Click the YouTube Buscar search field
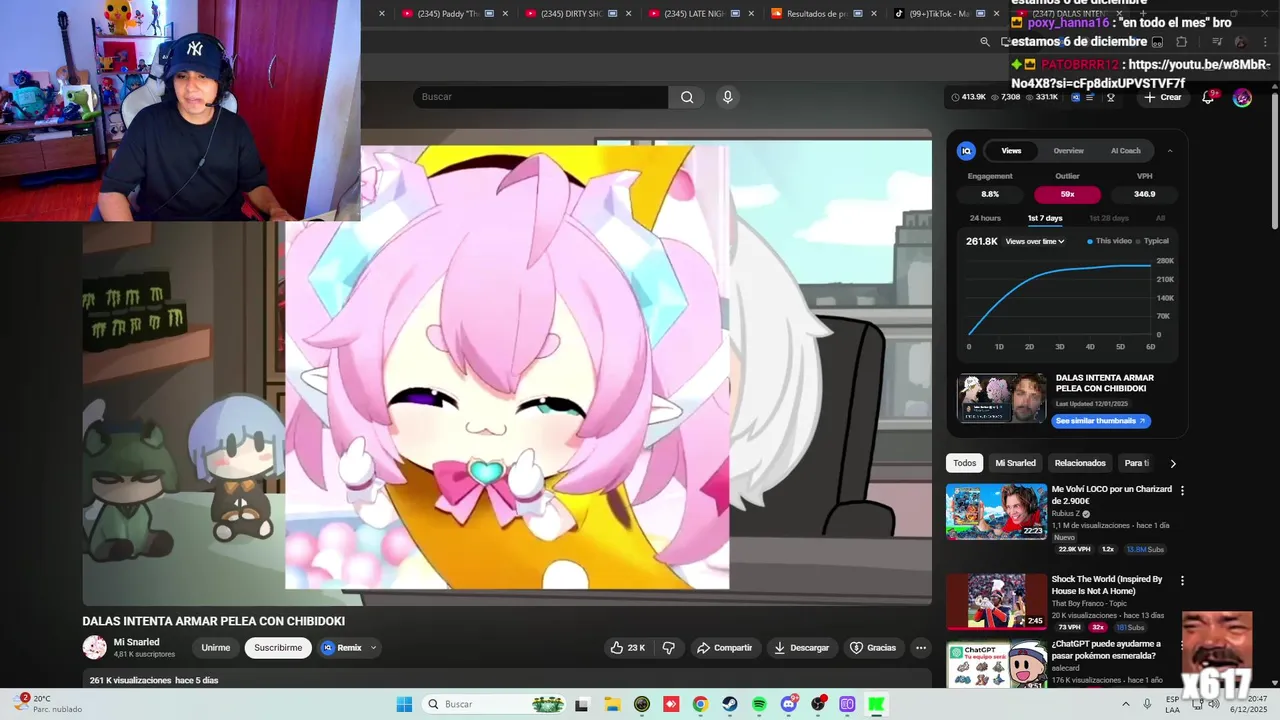Image resolution: width=1280 pixels, height=720 pixels. tap(540, 97)
